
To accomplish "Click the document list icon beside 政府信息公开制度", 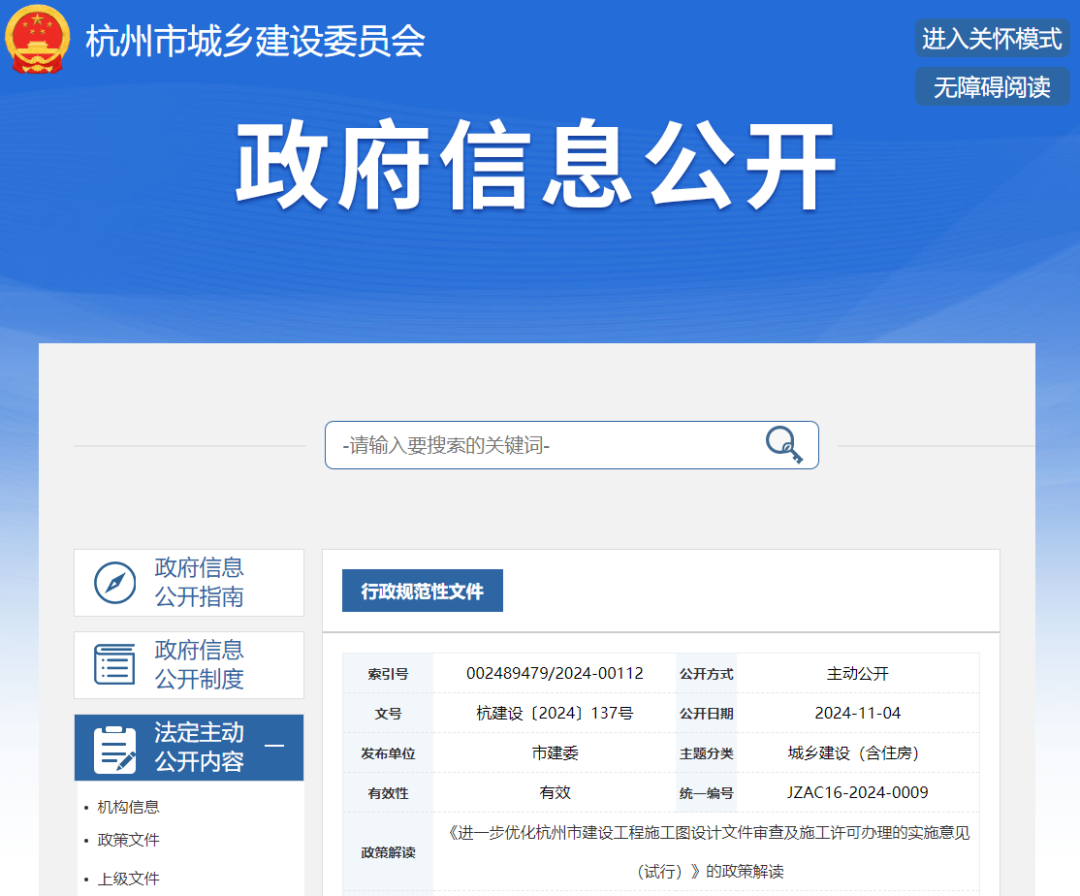I will click(x=114, y=664).
